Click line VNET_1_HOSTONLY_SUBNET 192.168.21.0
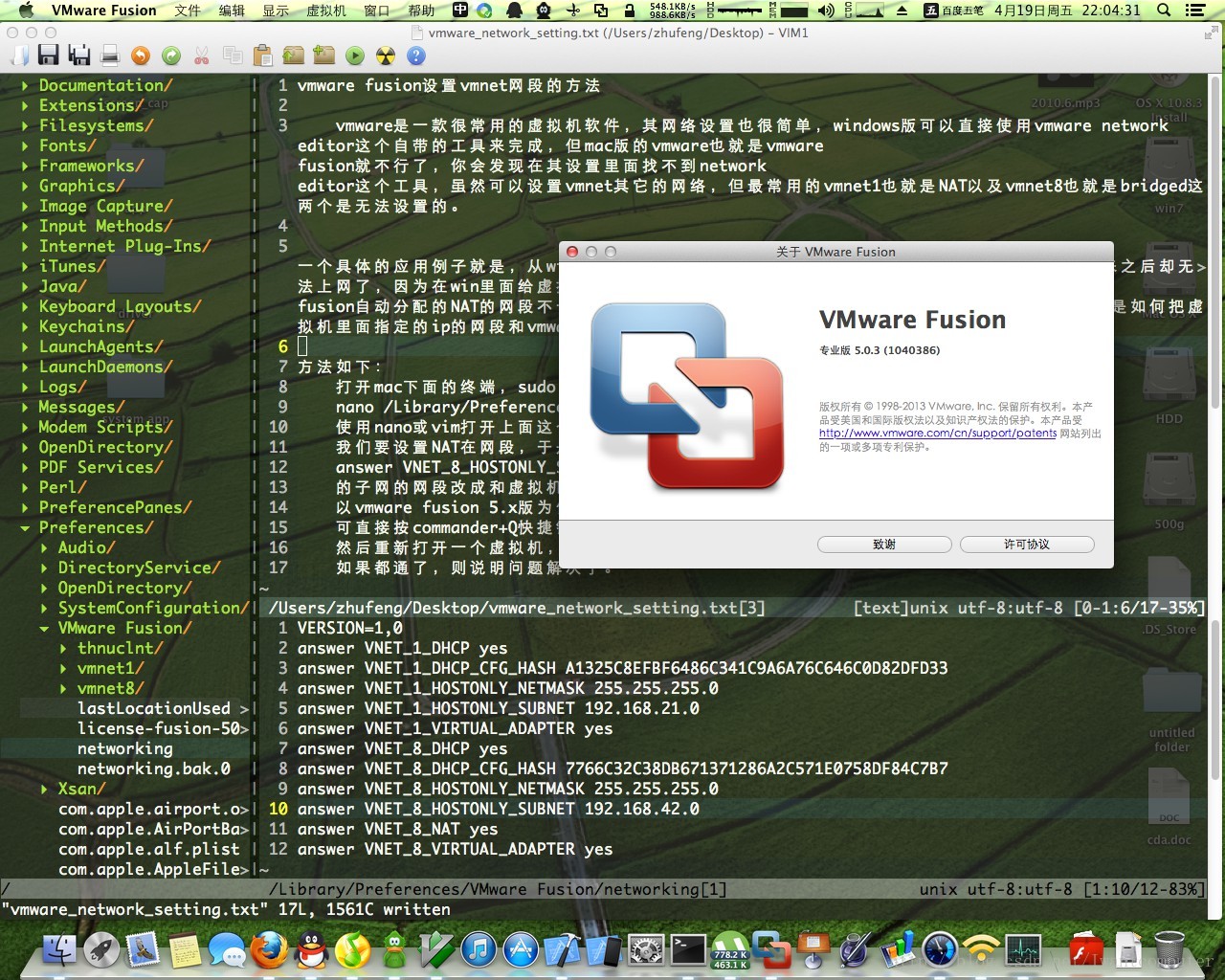Screen dimensions: 1225x980 499,708
